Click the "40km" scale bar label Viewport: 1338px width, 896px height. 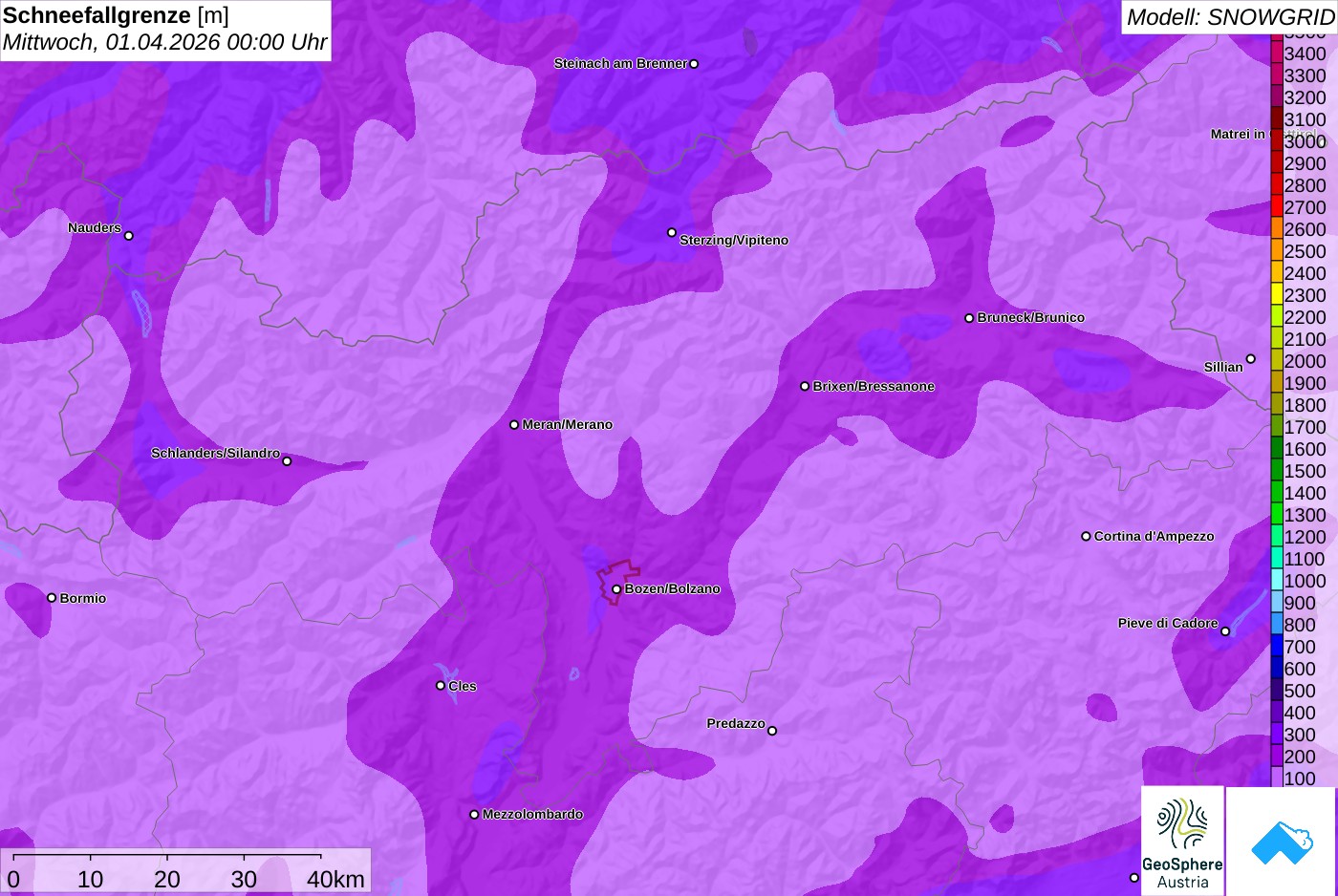click(x=335, y=880)
